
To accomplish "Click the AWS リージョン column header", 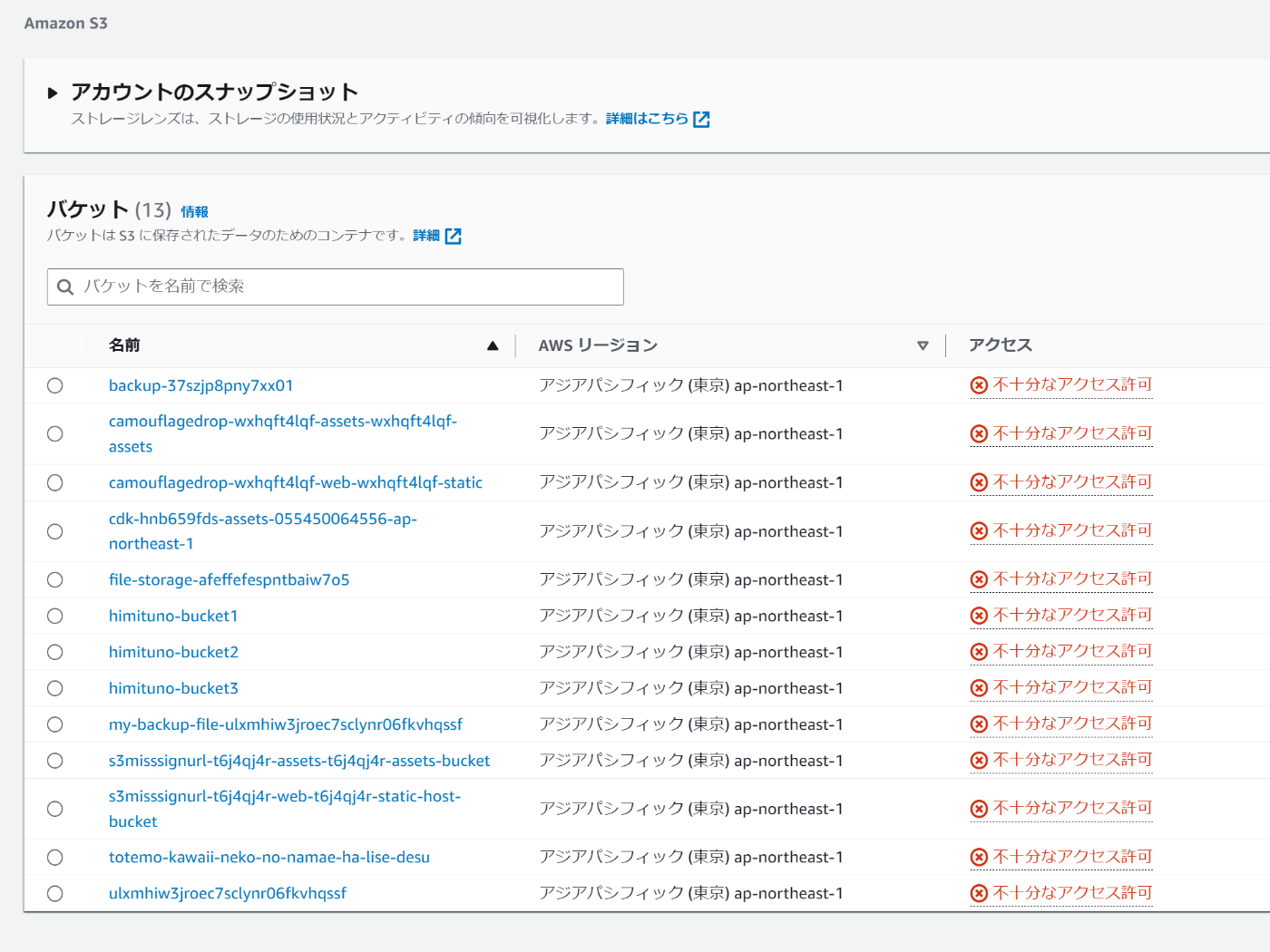I will [x=598, y=345].
